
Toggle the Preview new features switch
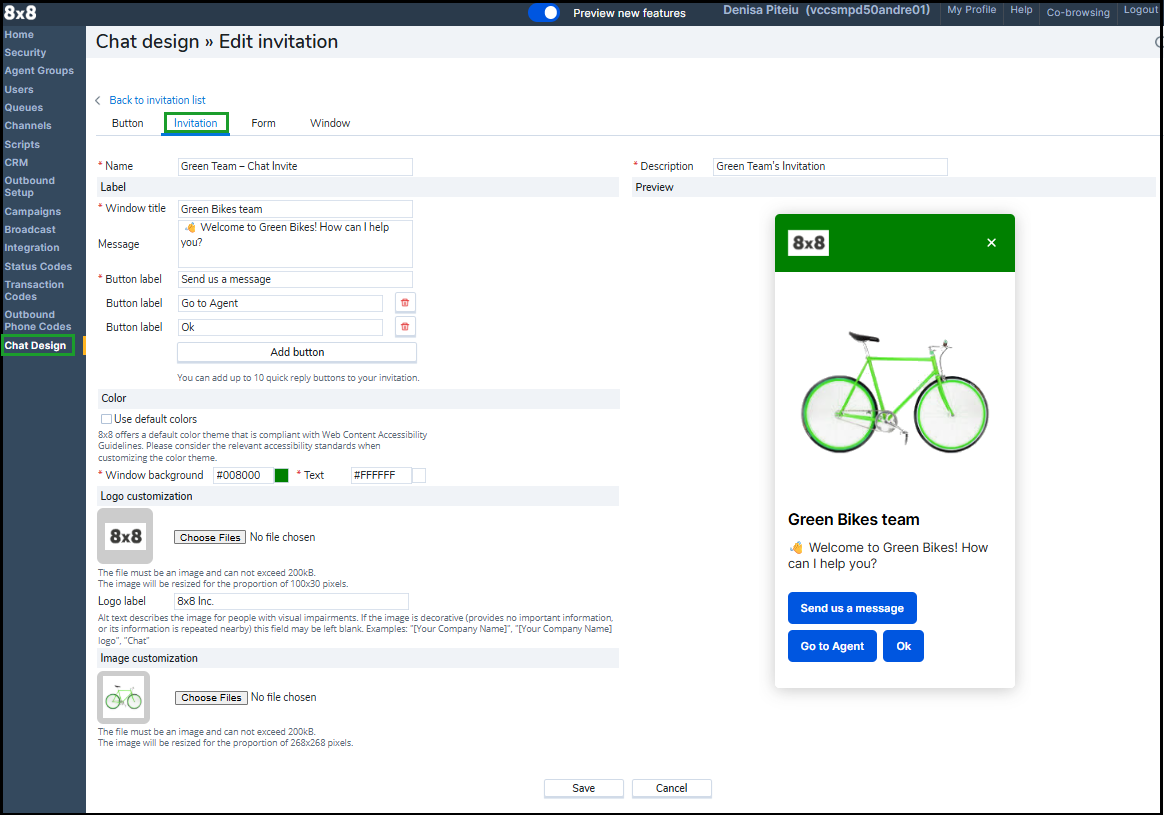tap(544, 13)
